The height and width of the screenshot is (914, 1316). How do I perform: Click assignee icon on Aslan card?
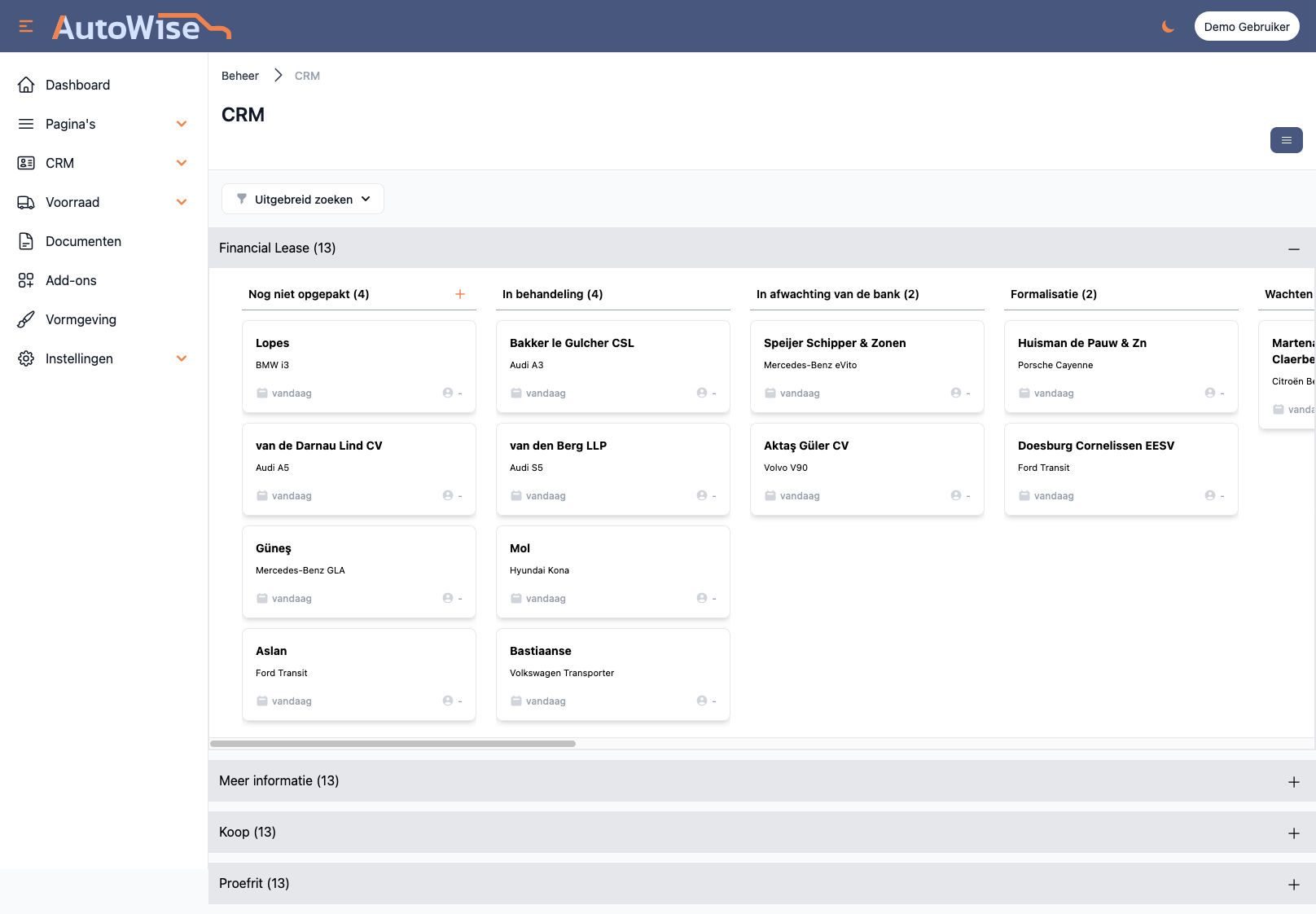pos(448,701)
